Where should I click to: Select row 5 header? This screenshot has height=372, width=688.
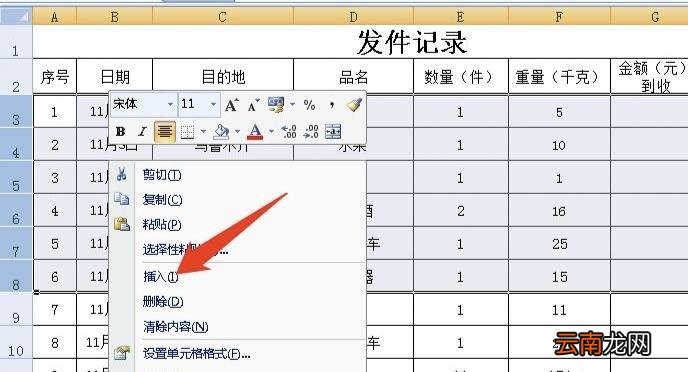(x=16, y=177)
